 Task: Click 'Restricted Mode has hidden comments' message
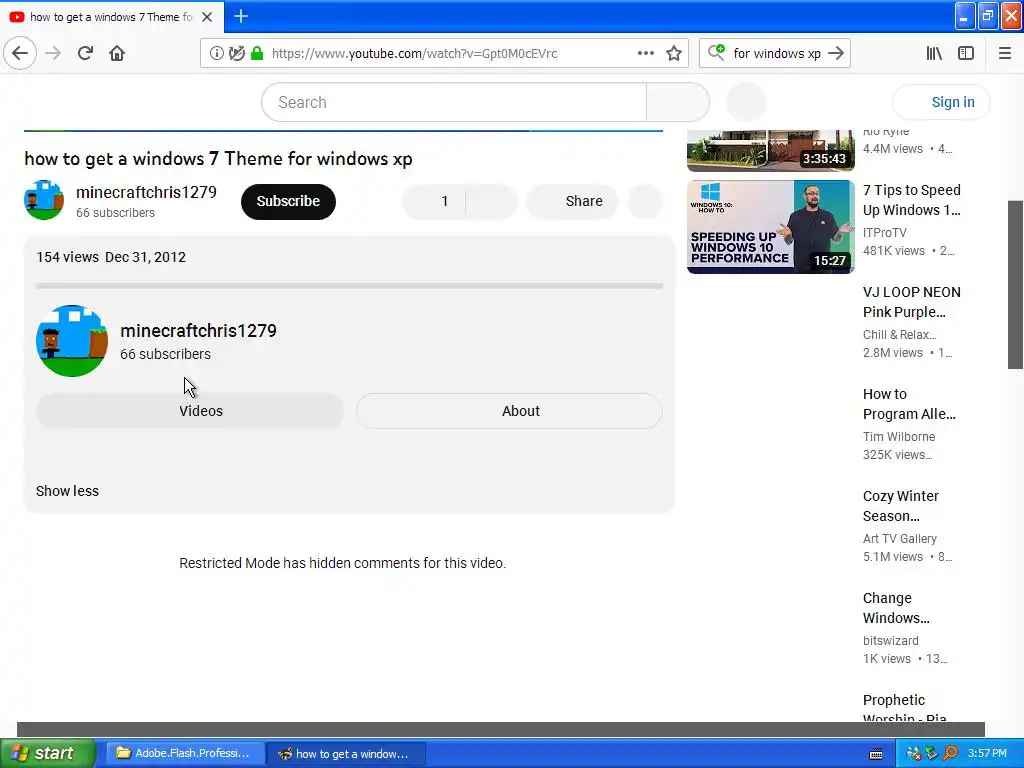[x=343, y=563]
